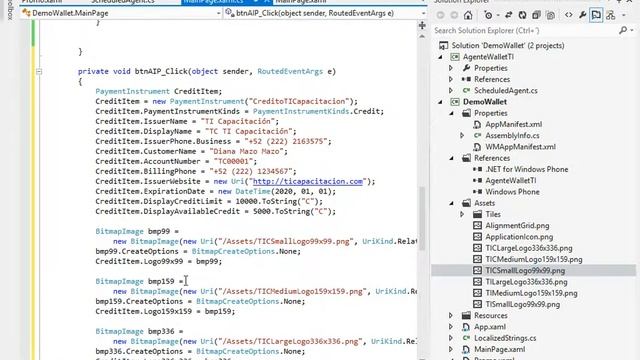Select TISmallLogo99x99.png in Assets
The image size is (640, 360).
[523, 304]
